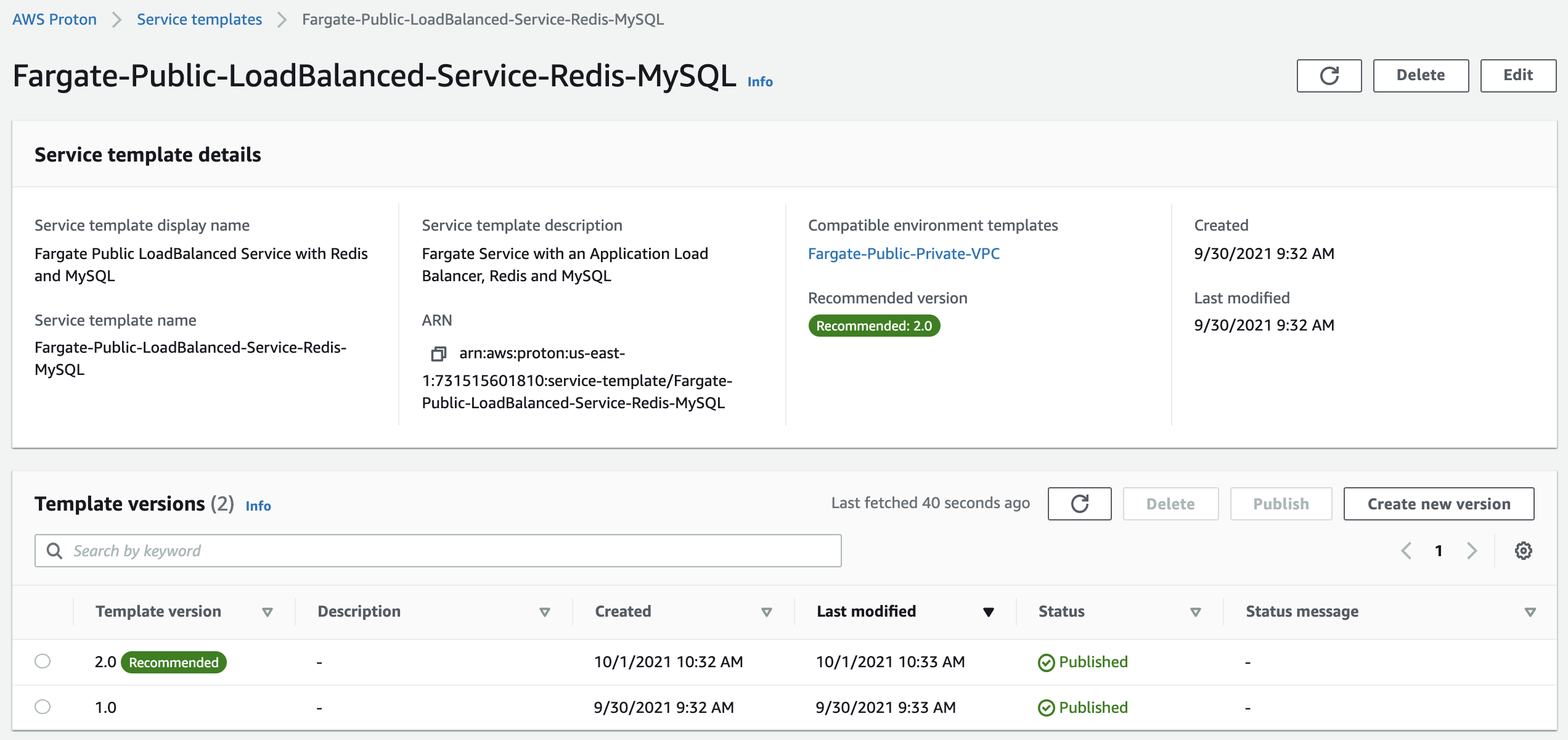Click the Delete button for the service template
The image size is (1568, 740).
click(1421, 75)
